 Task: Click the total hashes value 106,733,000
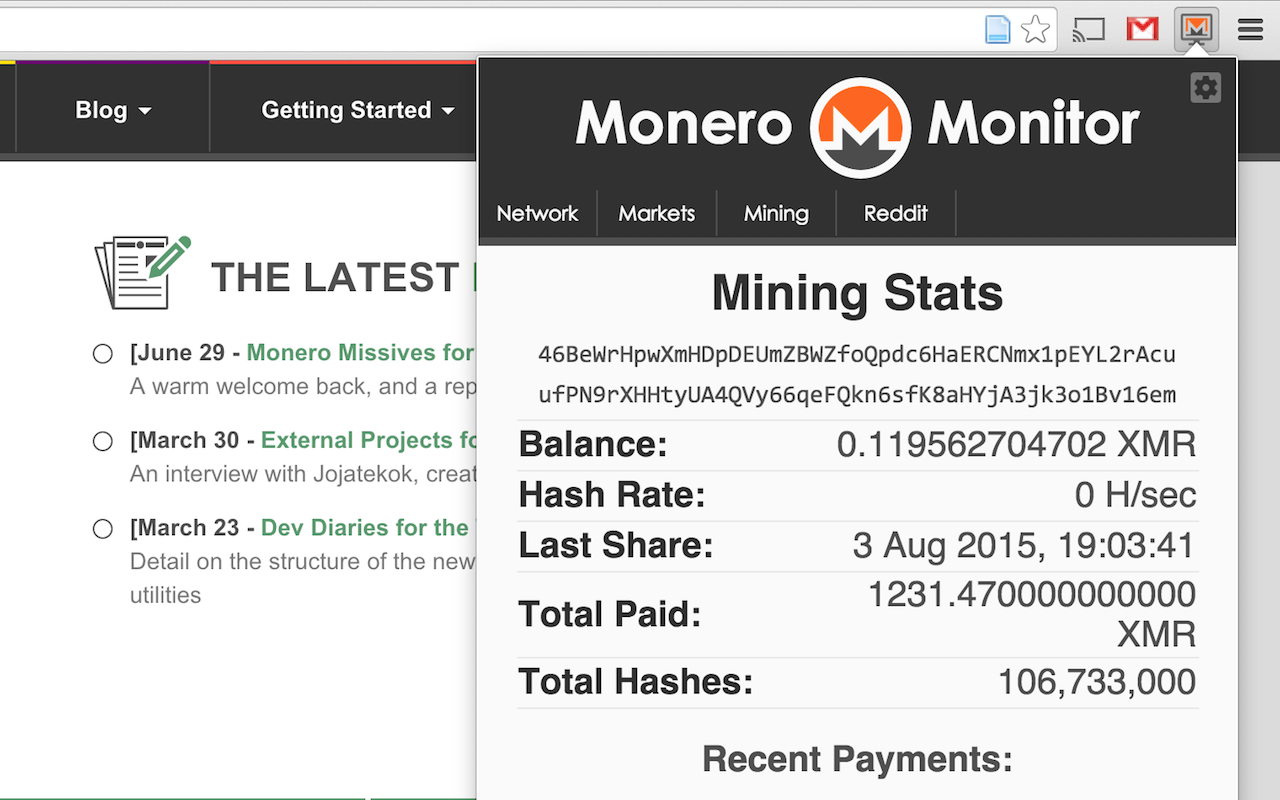tap(1097, 682)
